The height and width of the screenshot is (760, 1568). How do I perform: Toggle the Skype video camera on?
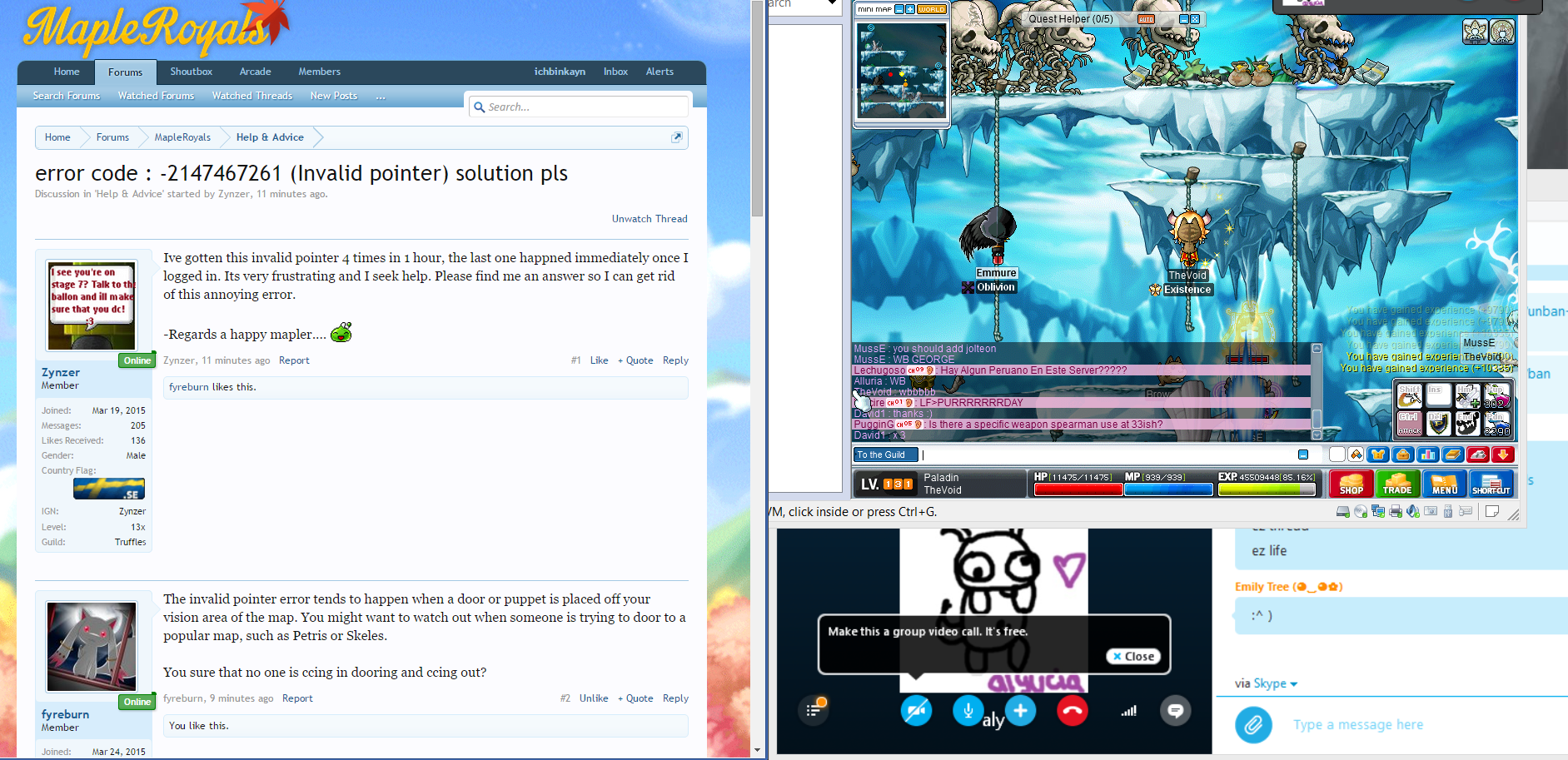point(916,711)
